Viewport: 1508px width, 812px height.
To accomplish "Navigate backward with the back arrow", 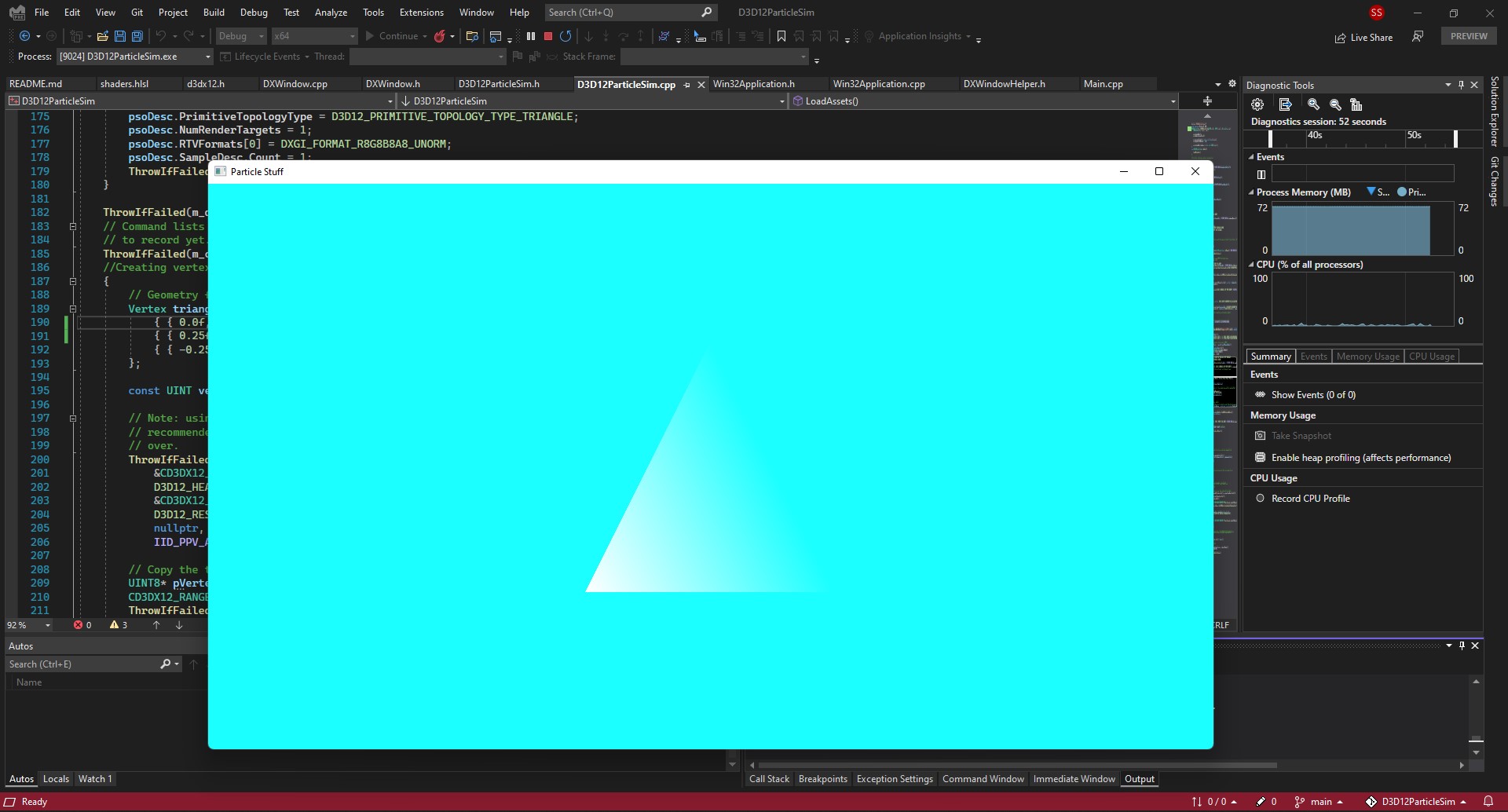I will [x=24, y=36].
